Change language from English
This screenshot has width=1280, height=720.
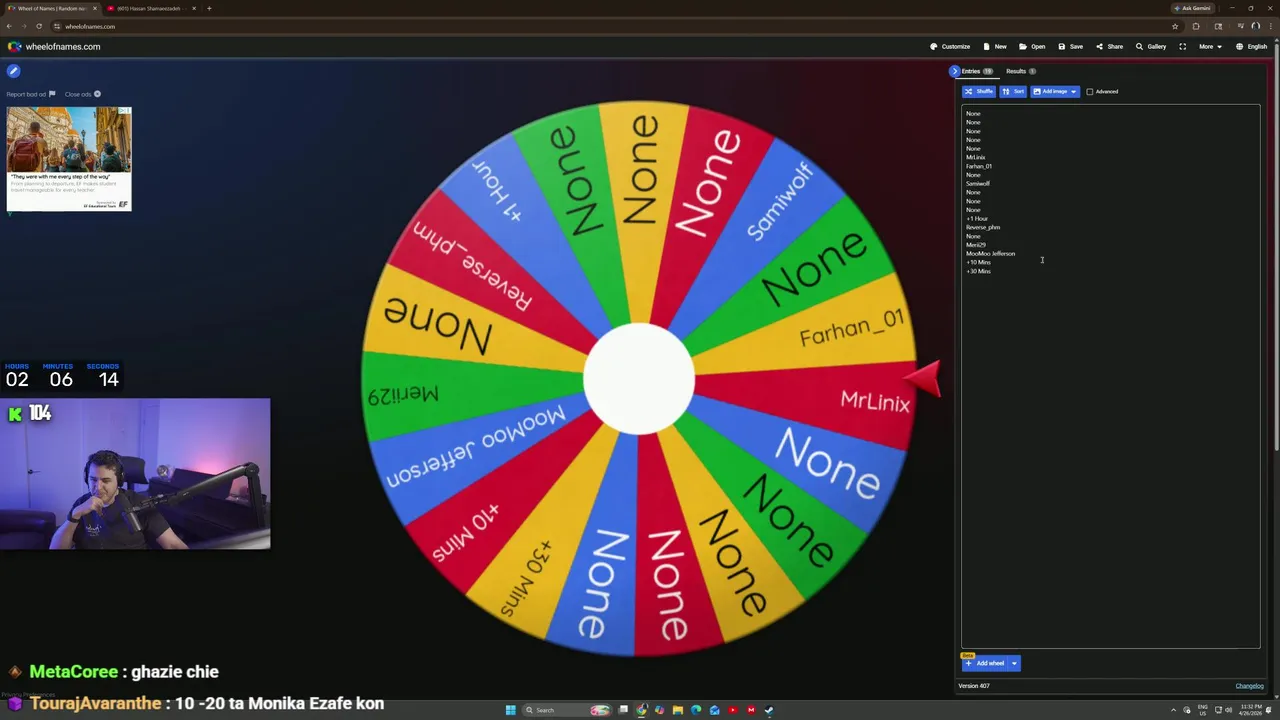pyautogui.click(x=1251, y=46)
